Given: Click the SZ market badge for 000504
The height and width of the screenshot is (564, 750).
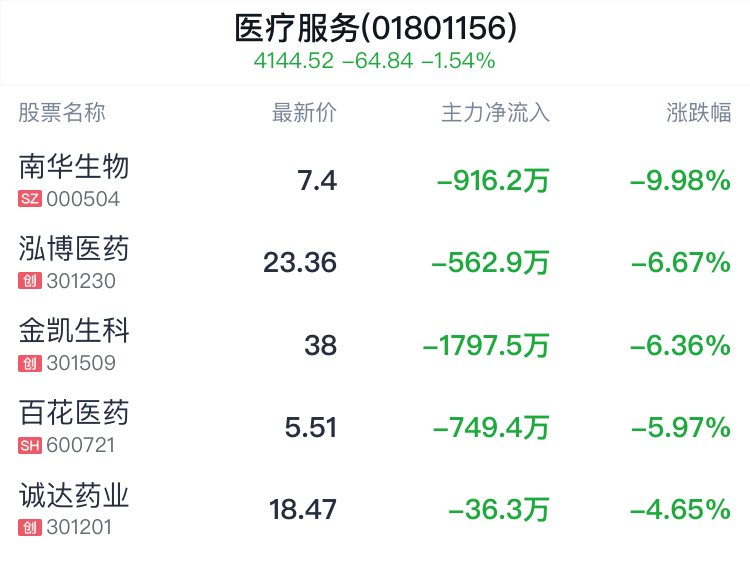Looking at the screenshot, I should [x=30, y=199].
